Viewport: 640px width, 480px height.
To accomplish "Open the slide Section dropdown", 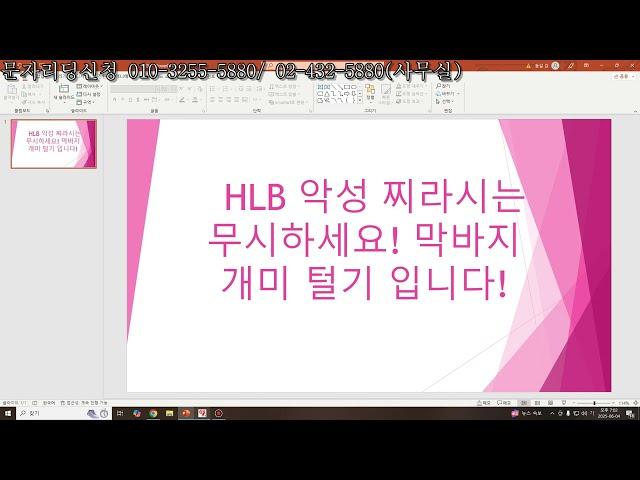I will tap(86, 102).
